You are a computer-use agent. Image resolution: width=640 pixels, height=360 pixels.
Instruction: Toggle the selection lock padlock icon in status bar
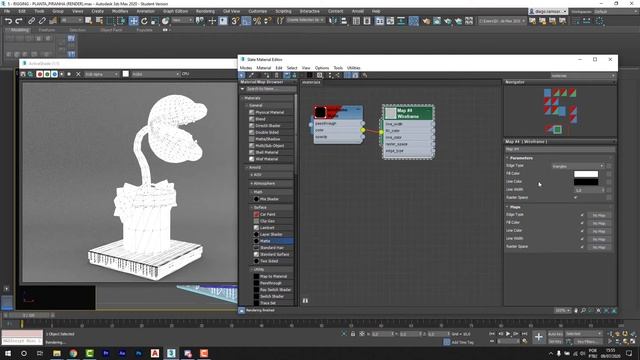[353, 334]
